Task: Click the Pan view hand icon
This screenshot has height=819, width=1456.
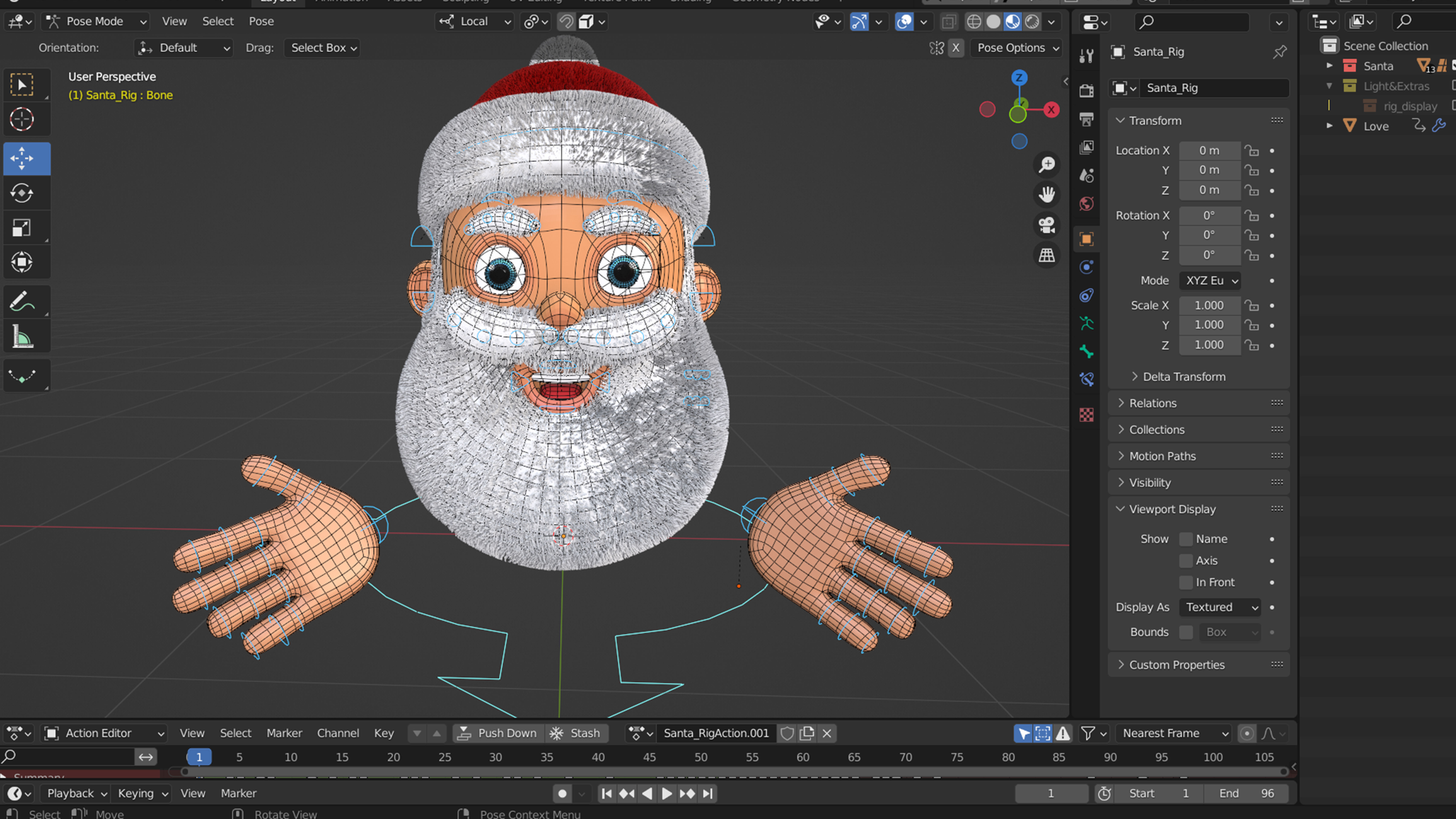Action: (x=1047, y=195)
